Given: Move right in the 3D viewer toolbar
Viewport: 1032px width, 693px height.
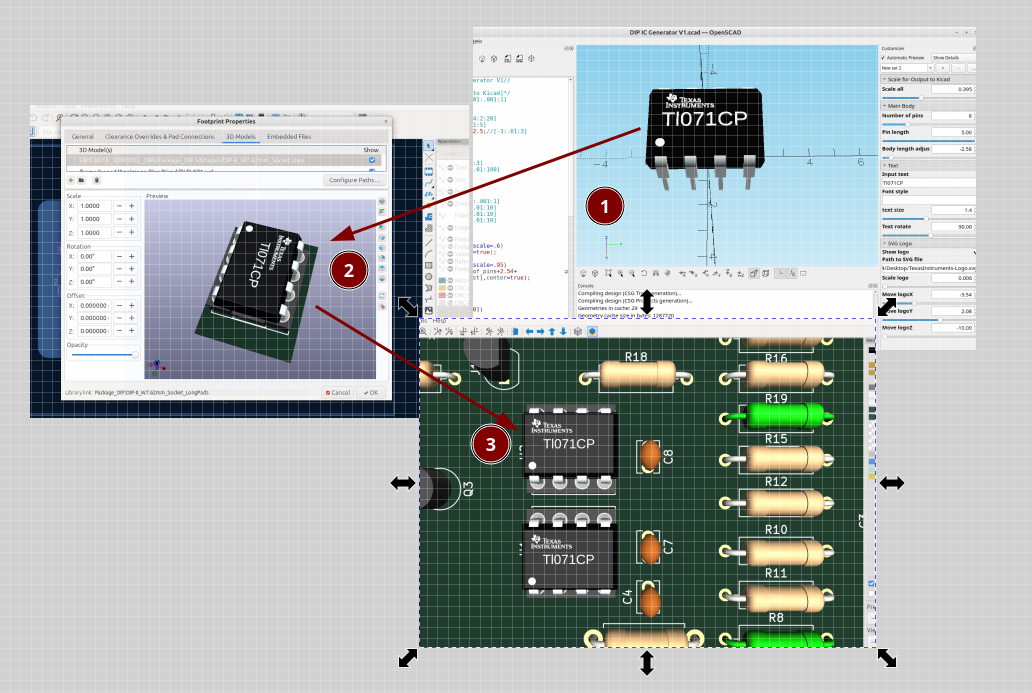Looking at the screenshot, I should pyautogui.click(x=540, y=332).
